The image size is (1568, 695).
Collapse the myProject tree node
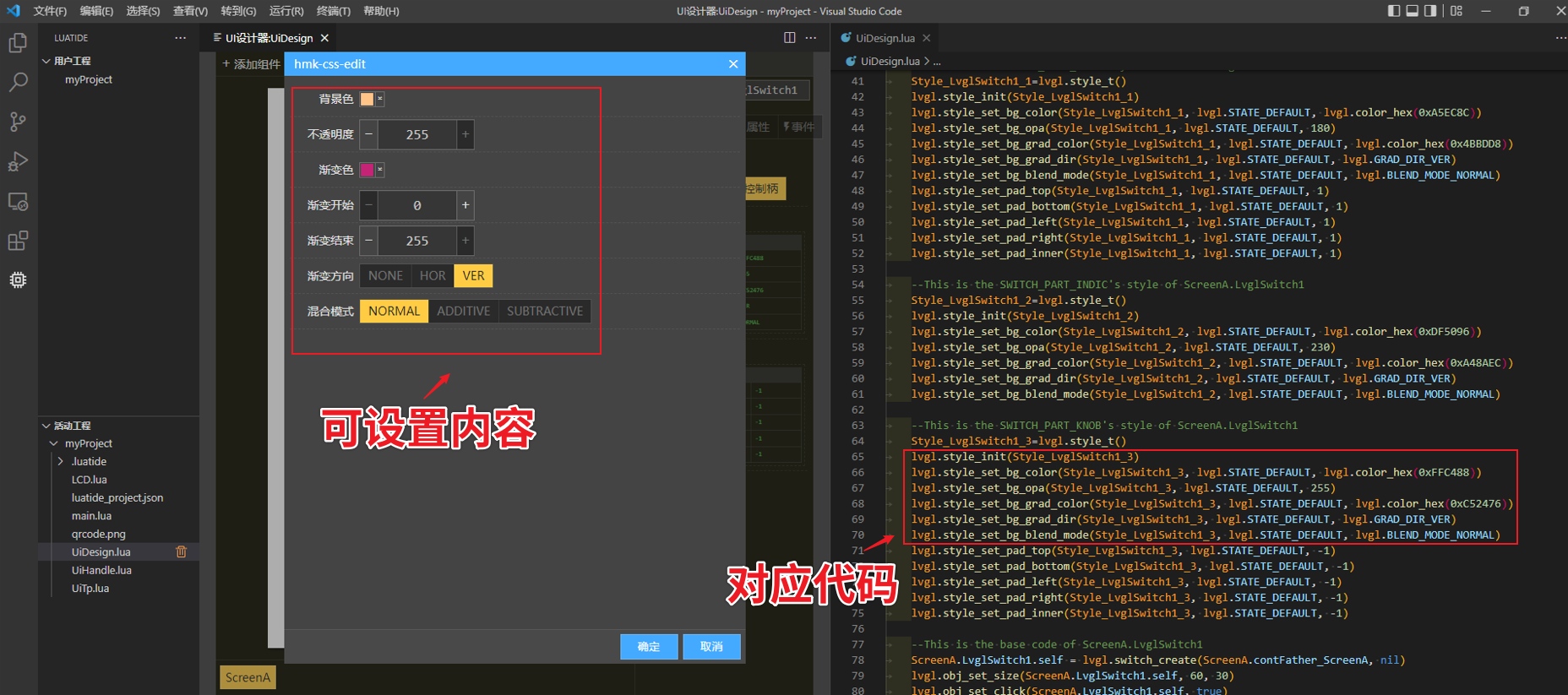click(x=54, y=443)
